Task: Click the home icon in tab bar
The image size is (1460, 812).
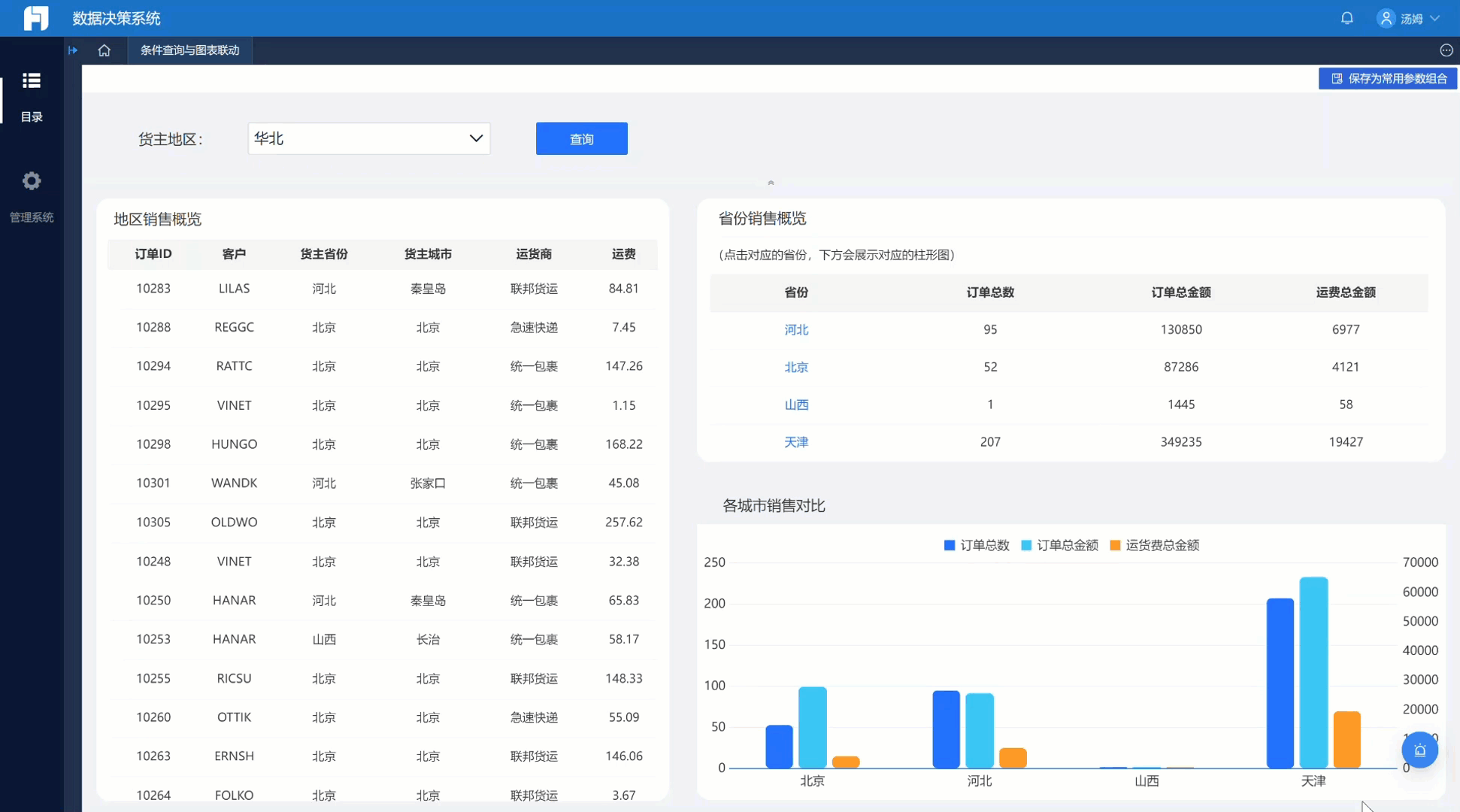Action: [104, 50]
